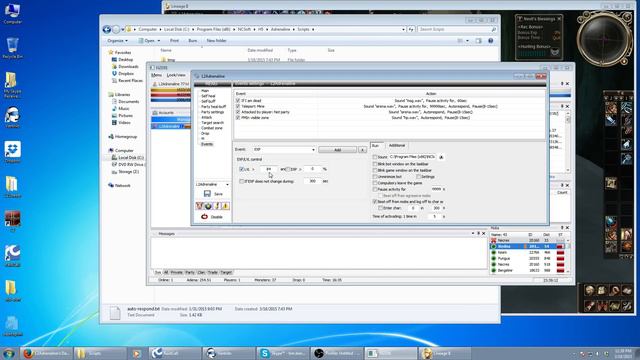640x360 pixels.
Task: Open the Windows Start orb
Action: [9, 353]
